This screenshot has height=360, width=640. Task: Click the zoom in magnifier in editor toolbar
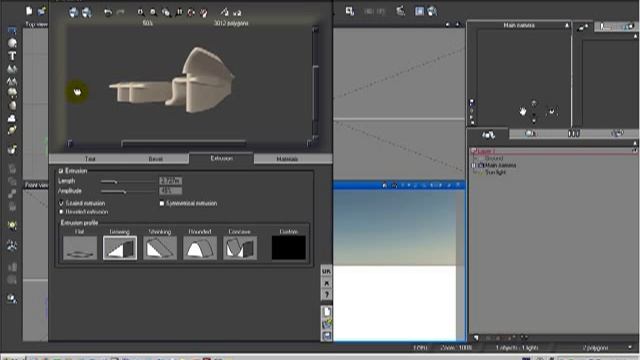(140, 12)
